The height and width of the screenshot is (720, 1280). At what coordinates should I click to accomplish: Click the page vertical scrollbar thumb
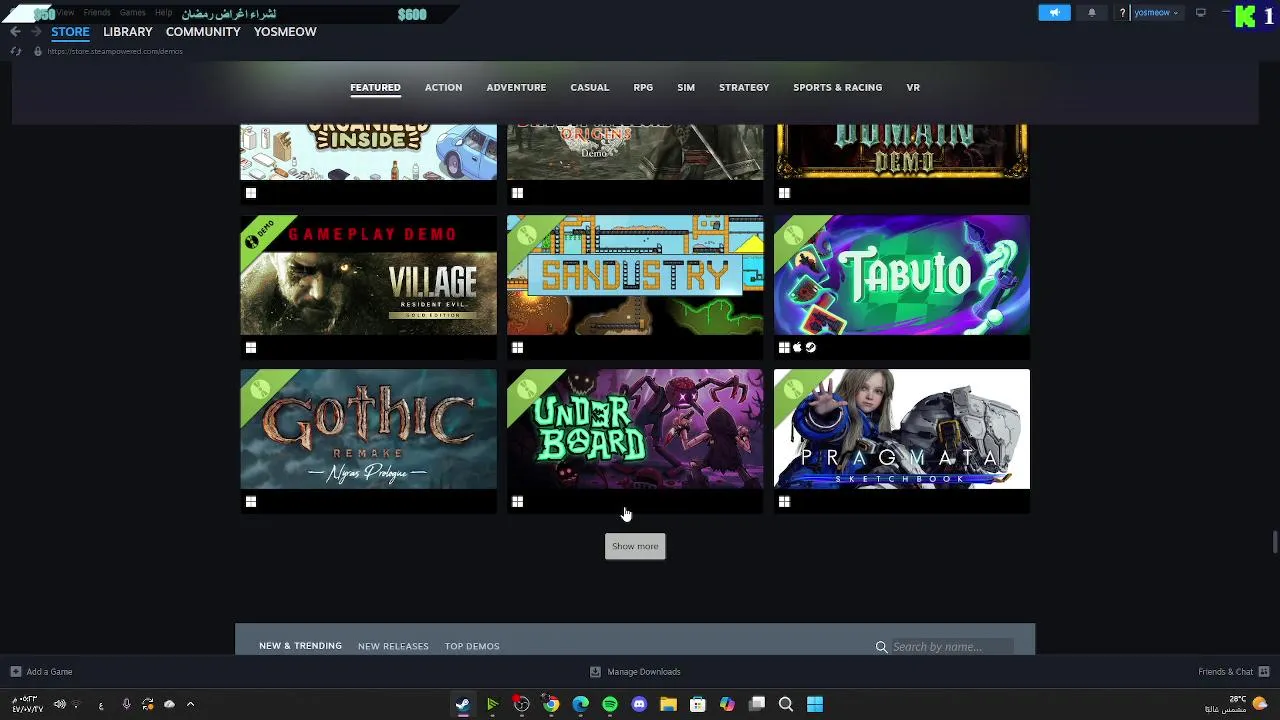click(x=1274, y=542)
